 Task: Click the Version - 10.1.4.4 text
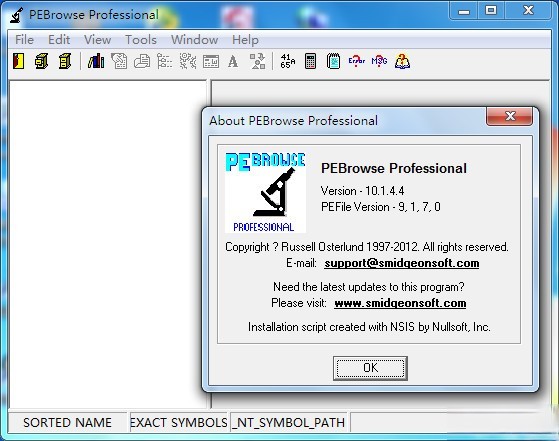[362, 191]
